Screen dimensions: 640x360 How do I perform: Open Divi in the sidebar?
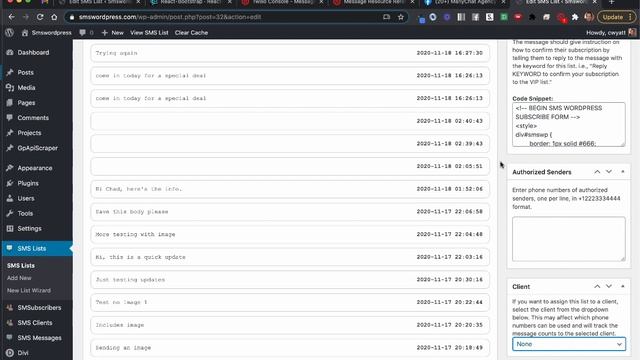[23, 353]
